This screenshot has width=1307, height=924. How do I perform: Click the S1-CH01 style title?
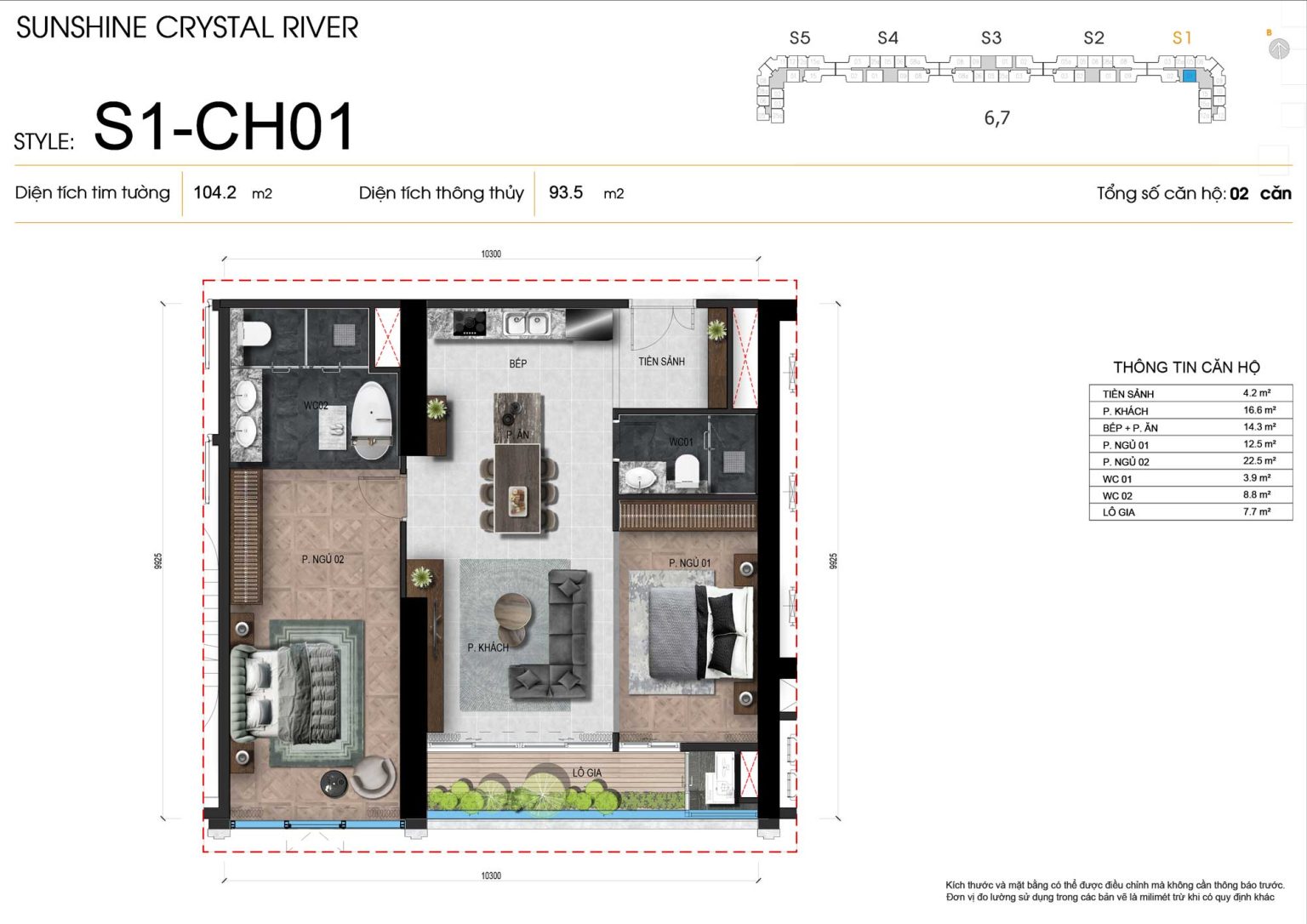coord(224,127)
